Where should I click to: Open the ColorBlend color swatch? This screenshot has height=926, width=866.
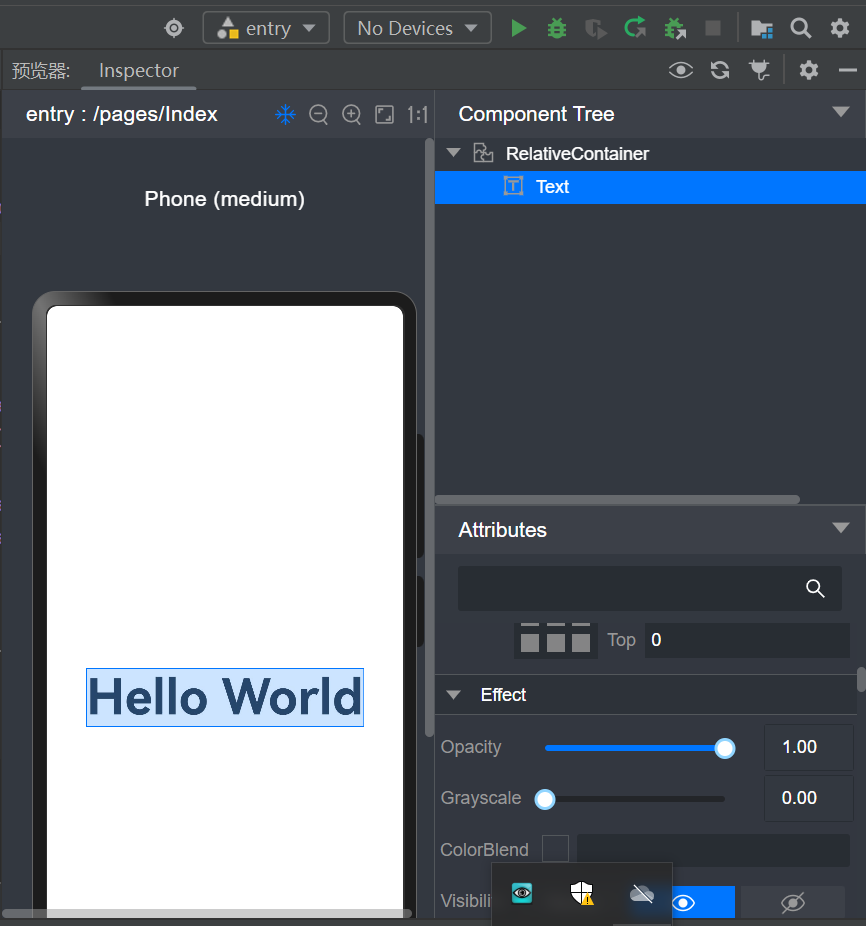555,849
